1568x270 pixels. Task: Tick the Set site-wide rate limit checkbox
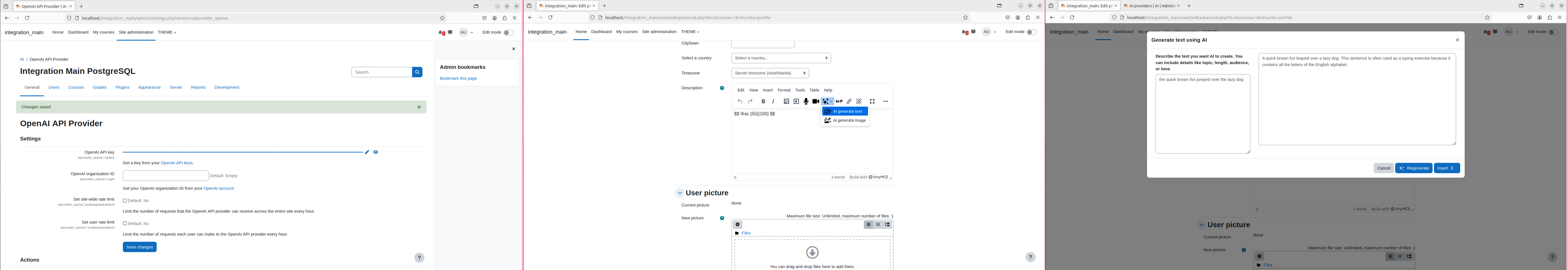tap(125, 201)
